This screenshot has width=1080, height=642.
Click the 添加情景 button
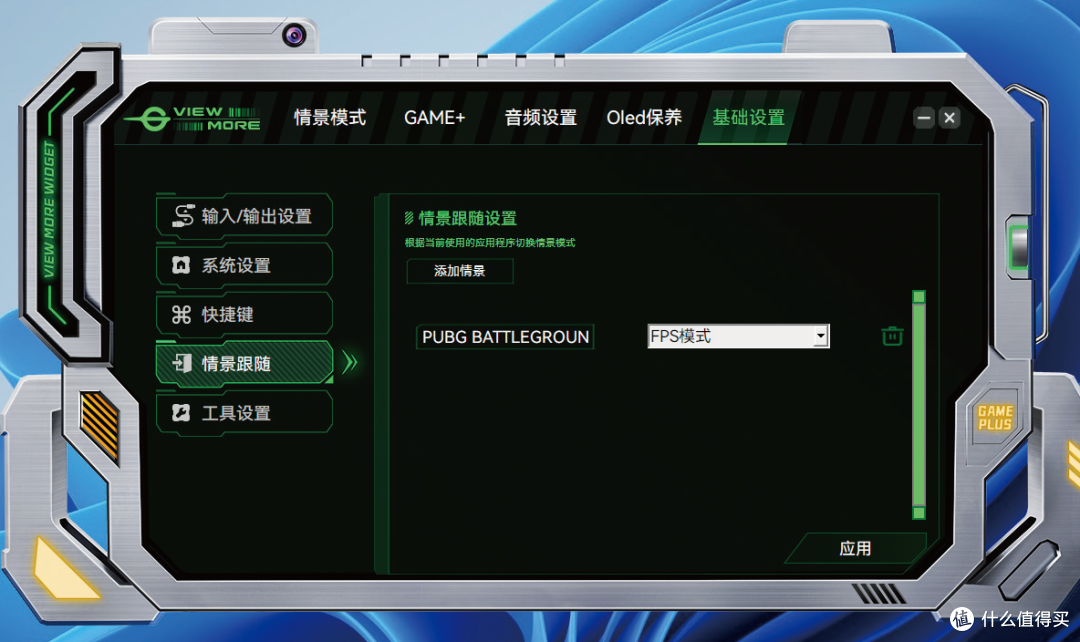(459, 271)
